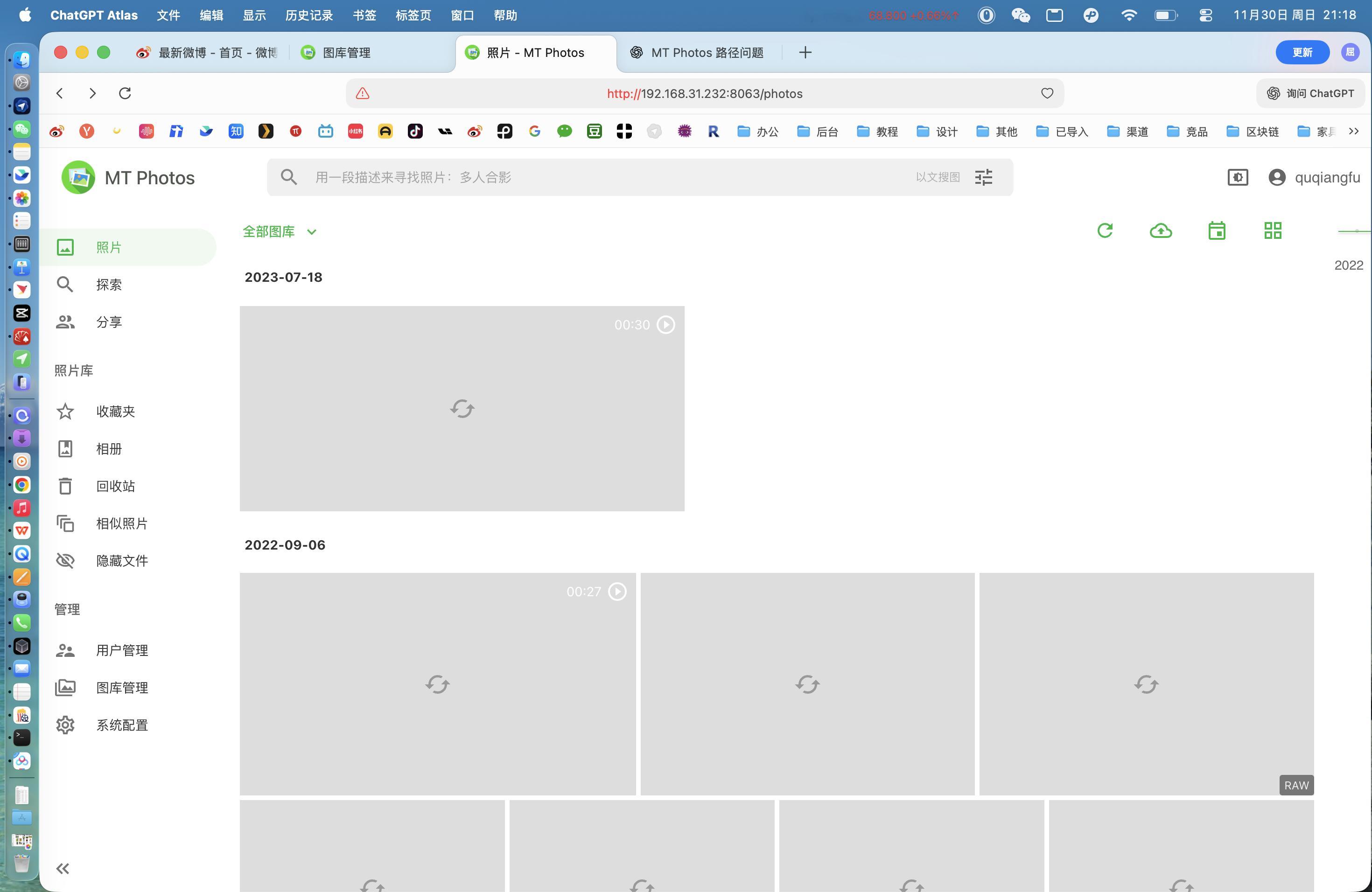The image size is (1372, 892).
Task: Collapse the sidebar with double chevron
Action: point(63,868)
